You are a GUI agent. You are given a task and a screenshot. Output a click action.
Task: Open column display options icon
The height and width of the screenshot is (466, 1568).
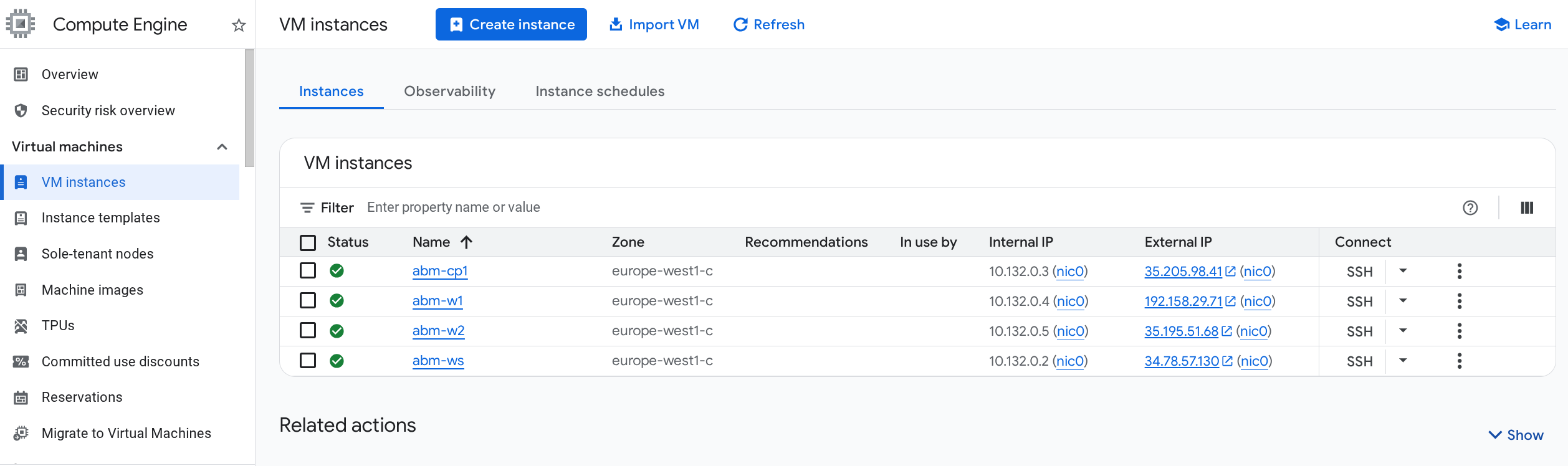1527,207
